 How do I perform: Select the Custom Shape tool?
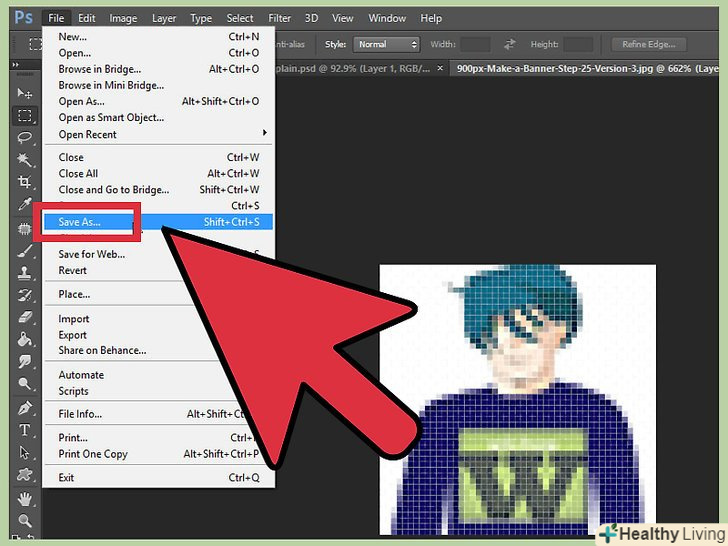click(25, 474)
